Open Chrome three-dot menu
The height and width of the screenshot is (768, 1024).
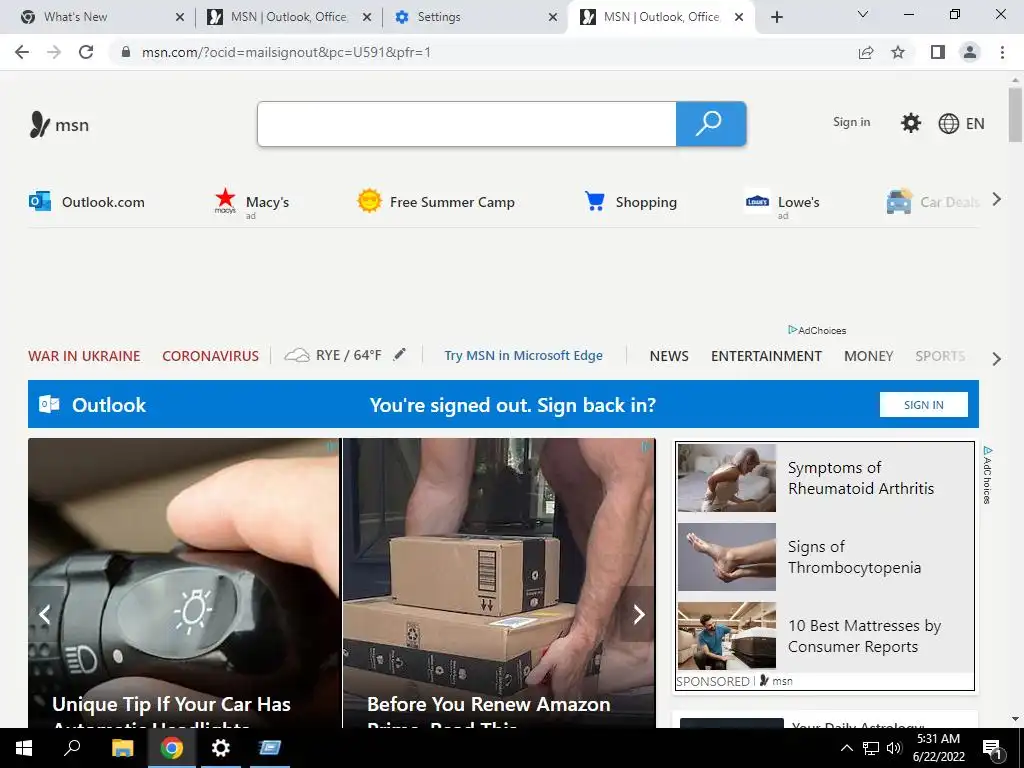click(1002, 52)
